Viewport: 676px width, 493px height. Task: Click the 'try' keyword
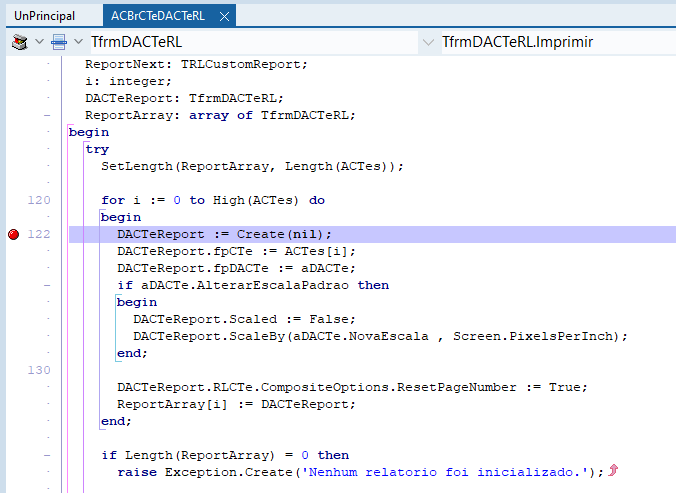pyautogui.click(x=97, y=150)
